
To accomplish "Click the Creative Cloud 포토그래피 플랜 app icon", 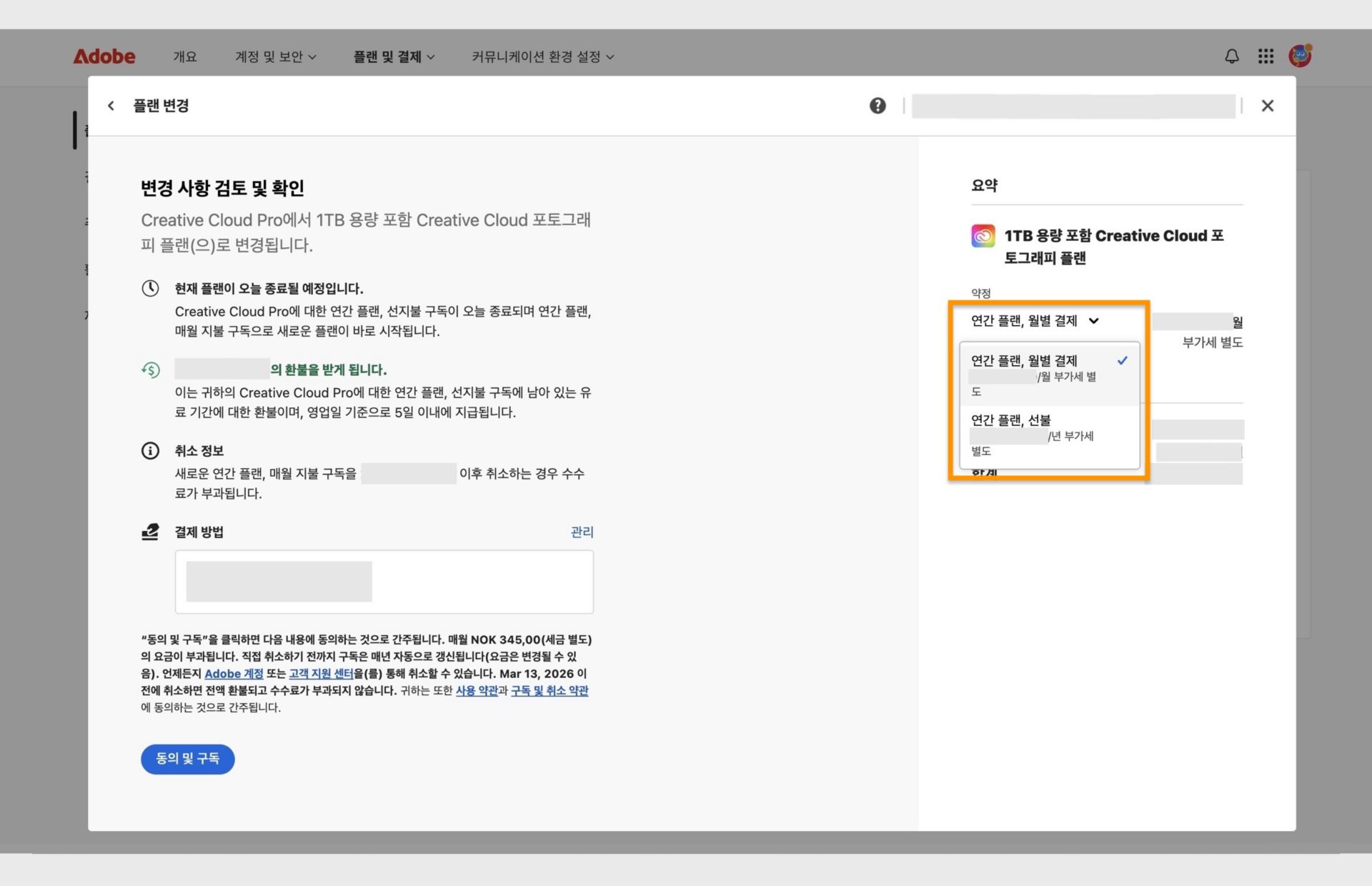I will point(983,236).
